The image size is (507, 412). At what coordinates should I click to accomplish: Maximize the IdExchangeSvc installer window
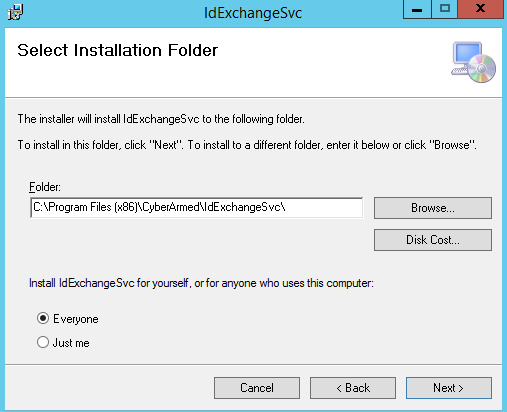pyautogui.click(x=445, y=10)
